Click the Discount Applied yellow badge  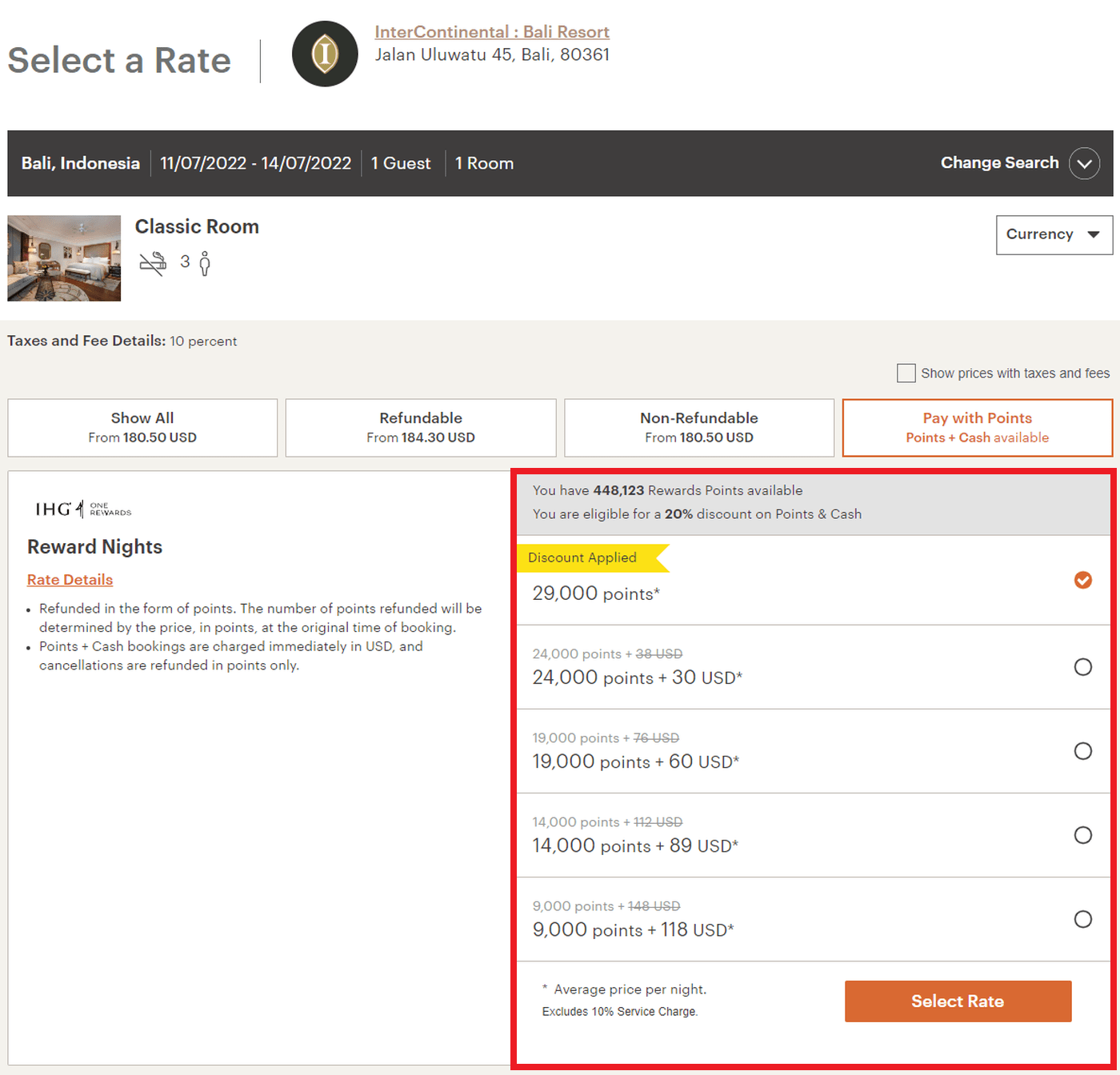click(592, 558)
